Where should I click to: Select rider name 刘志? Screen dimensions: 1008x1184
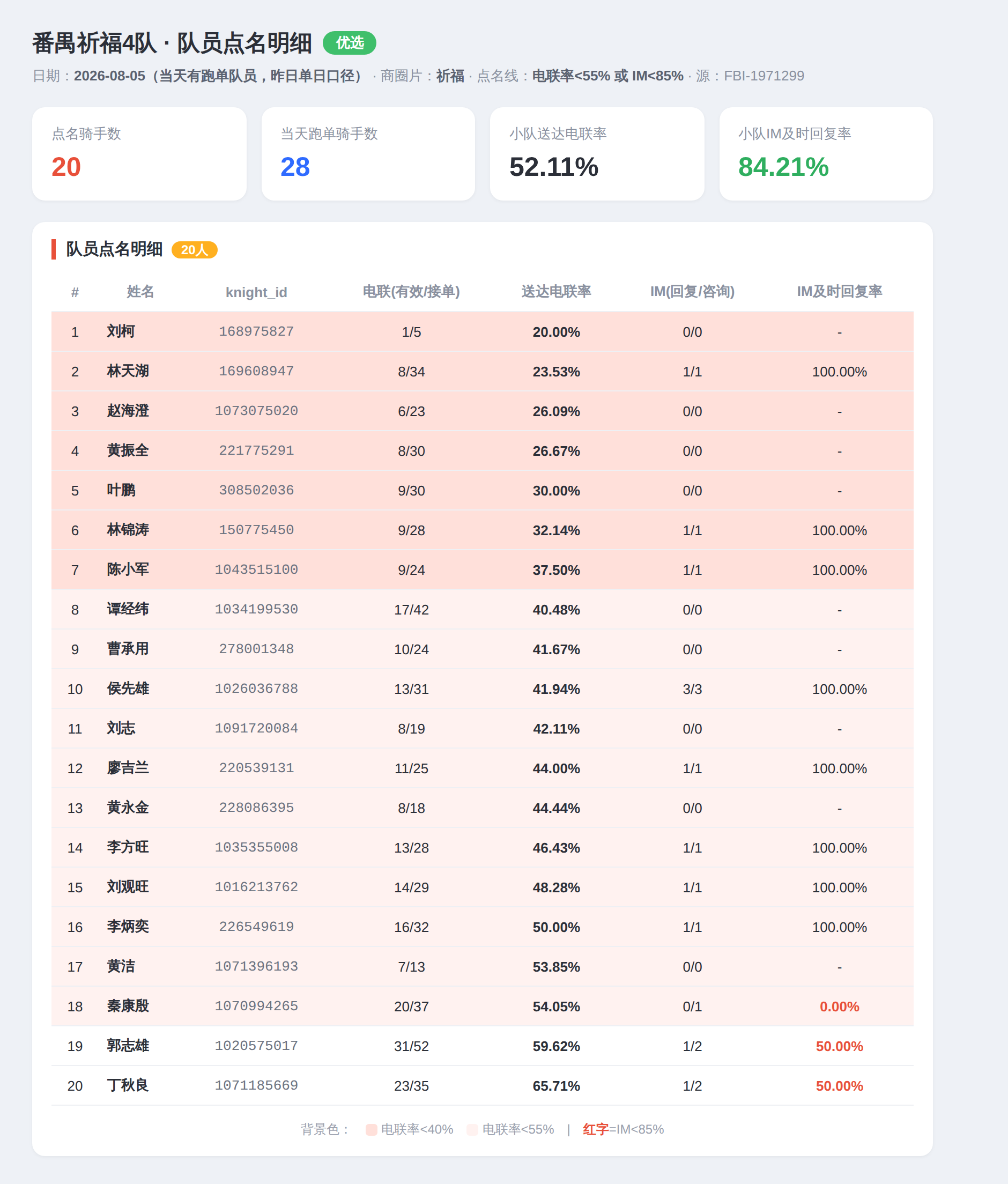121,729
